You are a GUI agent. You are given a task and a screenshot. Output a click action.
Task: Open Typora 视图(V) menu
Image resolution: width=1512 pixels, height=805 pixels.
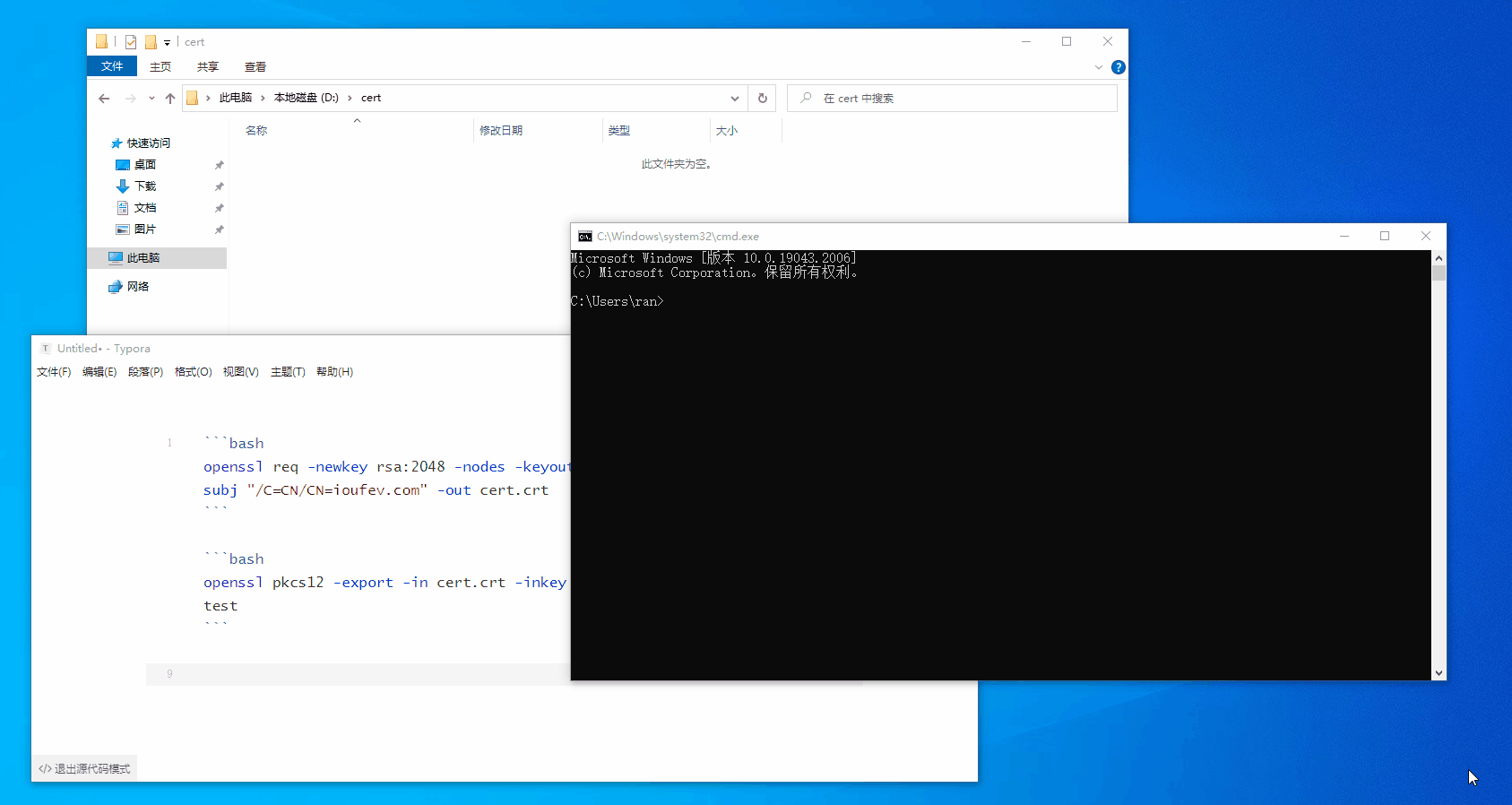point(240,372)
